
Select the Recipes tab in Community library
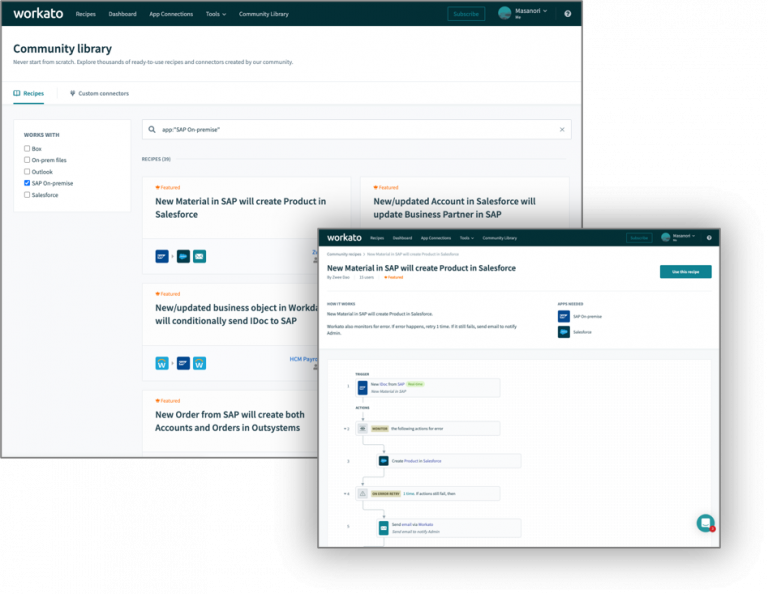point(28,94)
